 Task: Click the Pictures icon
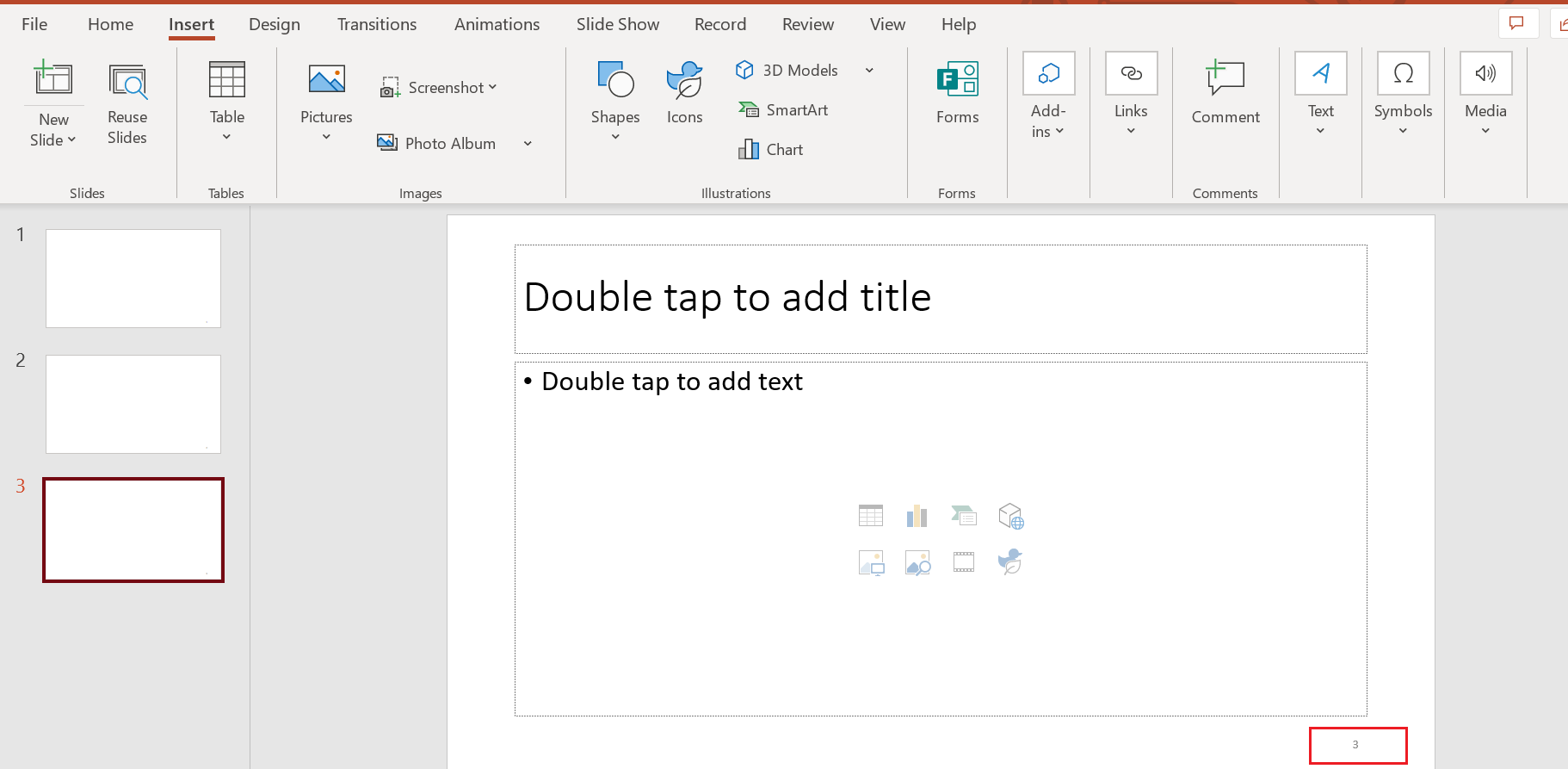point(327,79)
